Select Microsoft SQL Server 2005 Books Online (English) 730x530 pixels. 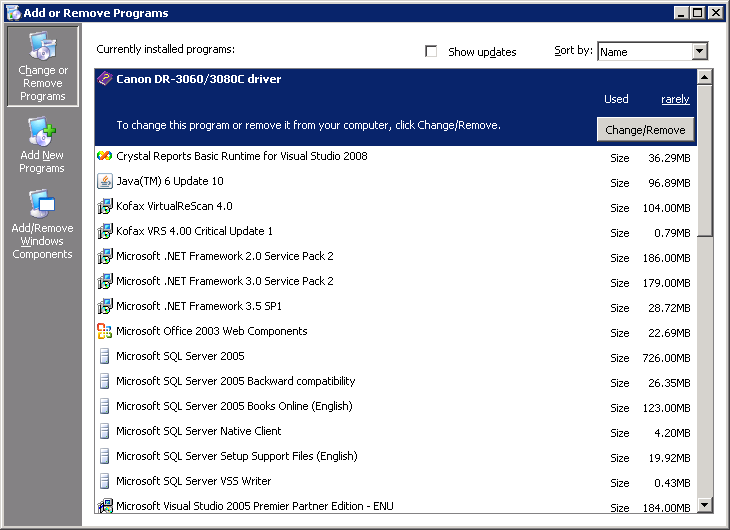[x=234, y=406]
